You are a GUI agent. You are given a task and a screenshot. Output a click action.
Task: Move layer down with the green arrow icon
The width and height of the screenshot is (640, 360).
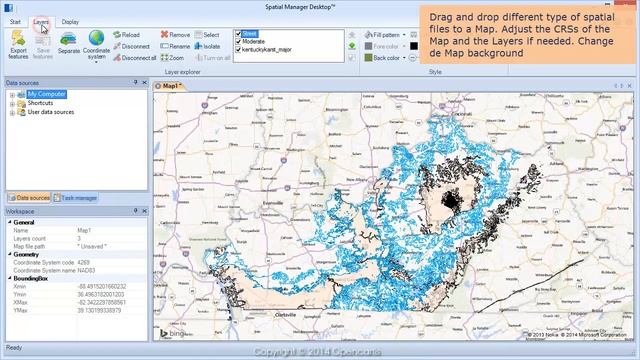tap(352, 46)
